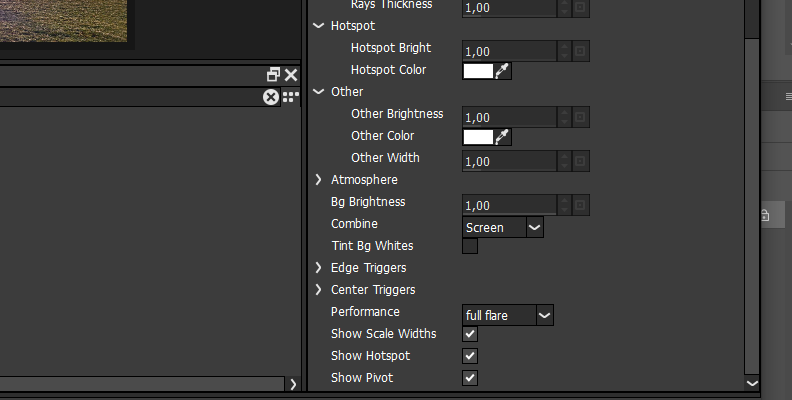This screenshot has width=792, height=400.
Task: Click the Bg Brightness stepper arrows
Action: point(564,205)
